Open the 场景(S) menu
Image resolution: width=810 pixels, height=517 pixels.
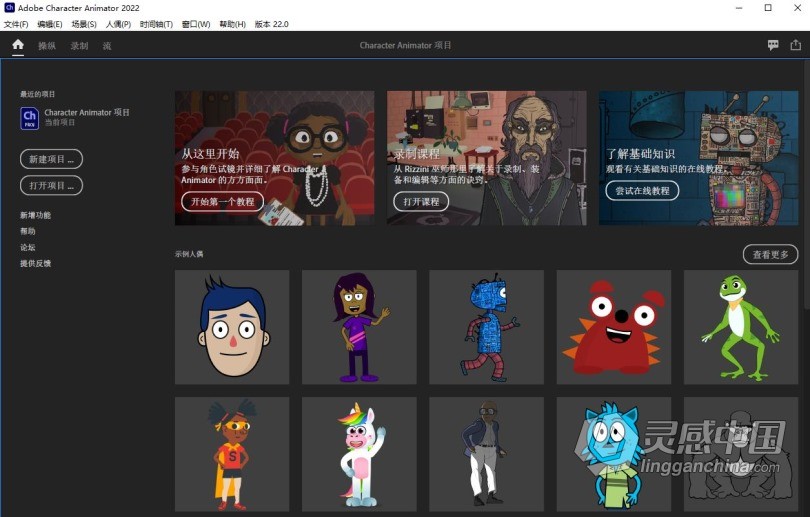click(x=84, y=24)
